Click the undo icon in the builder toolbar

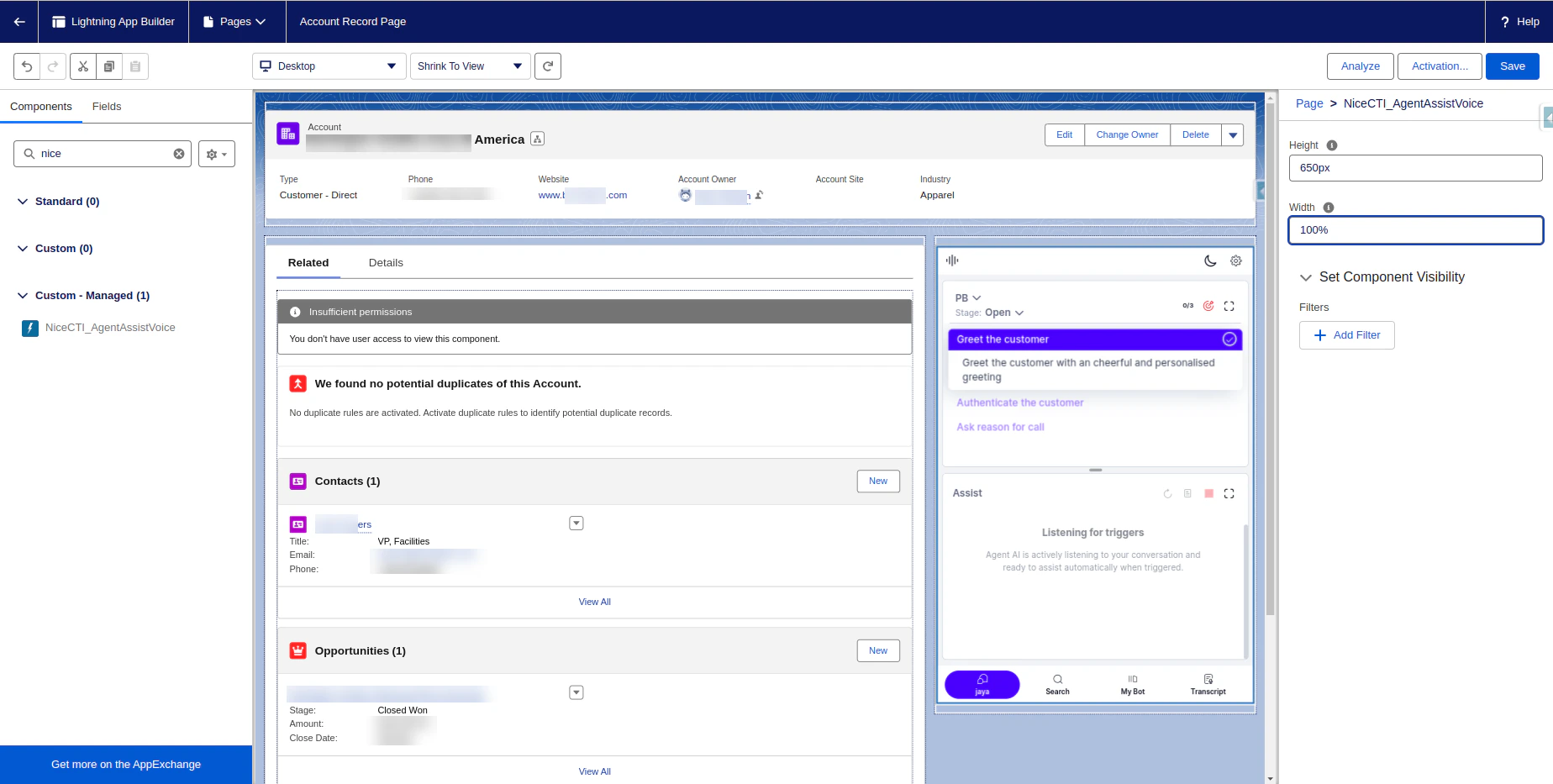tap(25, 66)
